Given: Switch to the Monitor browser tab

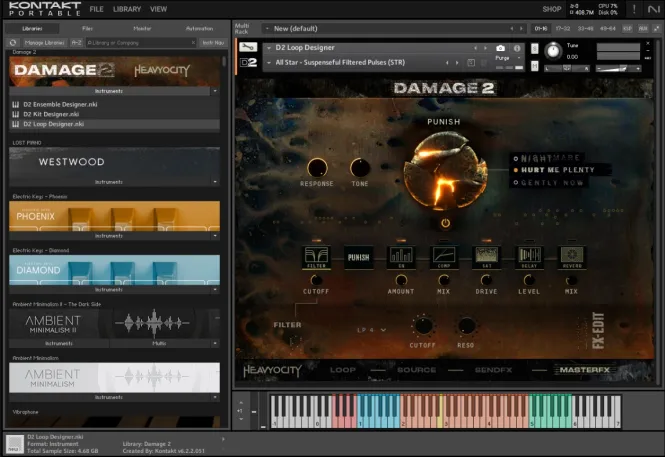Looking at the screenshot, I should tap(142, 28).
